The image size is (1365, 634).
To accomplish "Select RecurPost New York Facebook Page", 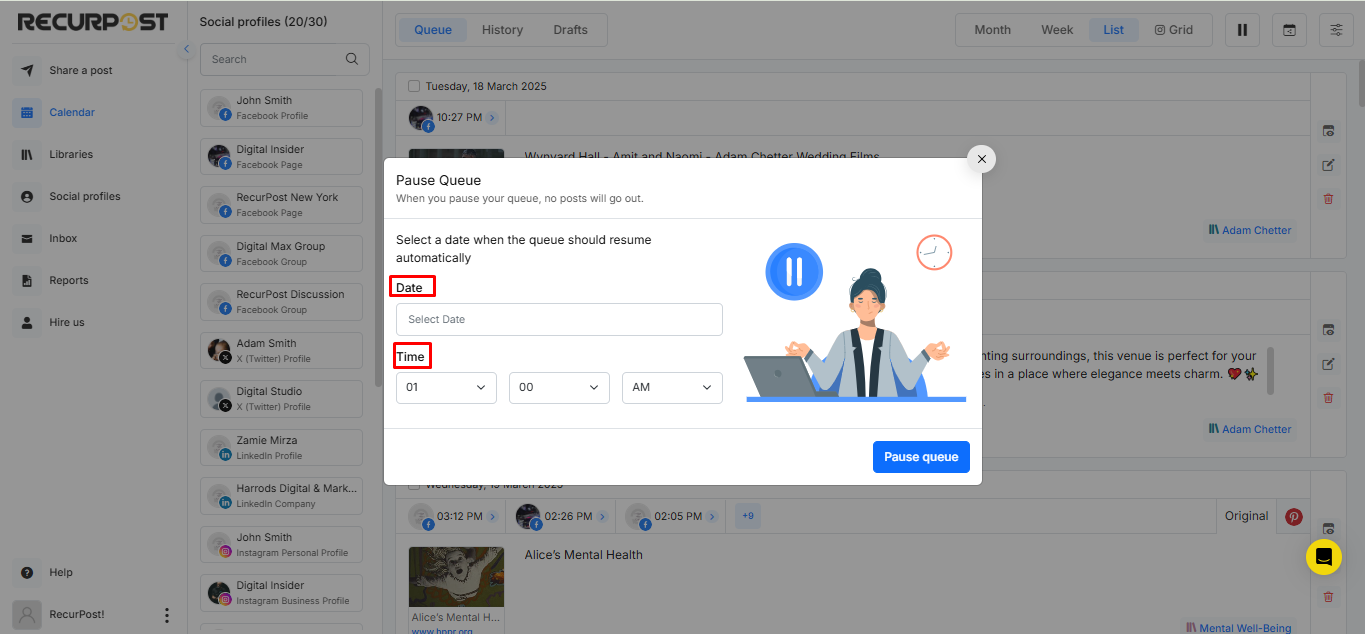I will pyautogui.click(x=281, y=205).
